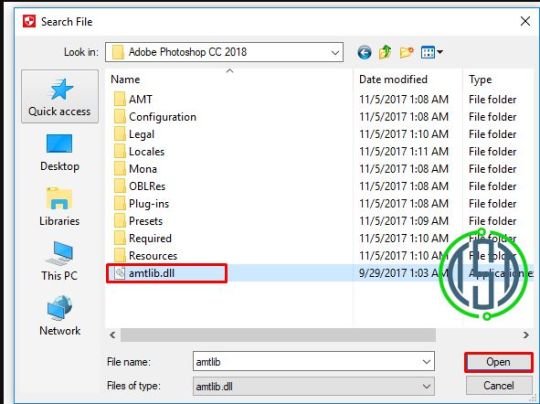This screenshot has width=540, height=404.
Task: Expand the Look in folder dropdown
Action: pos(335,53)
